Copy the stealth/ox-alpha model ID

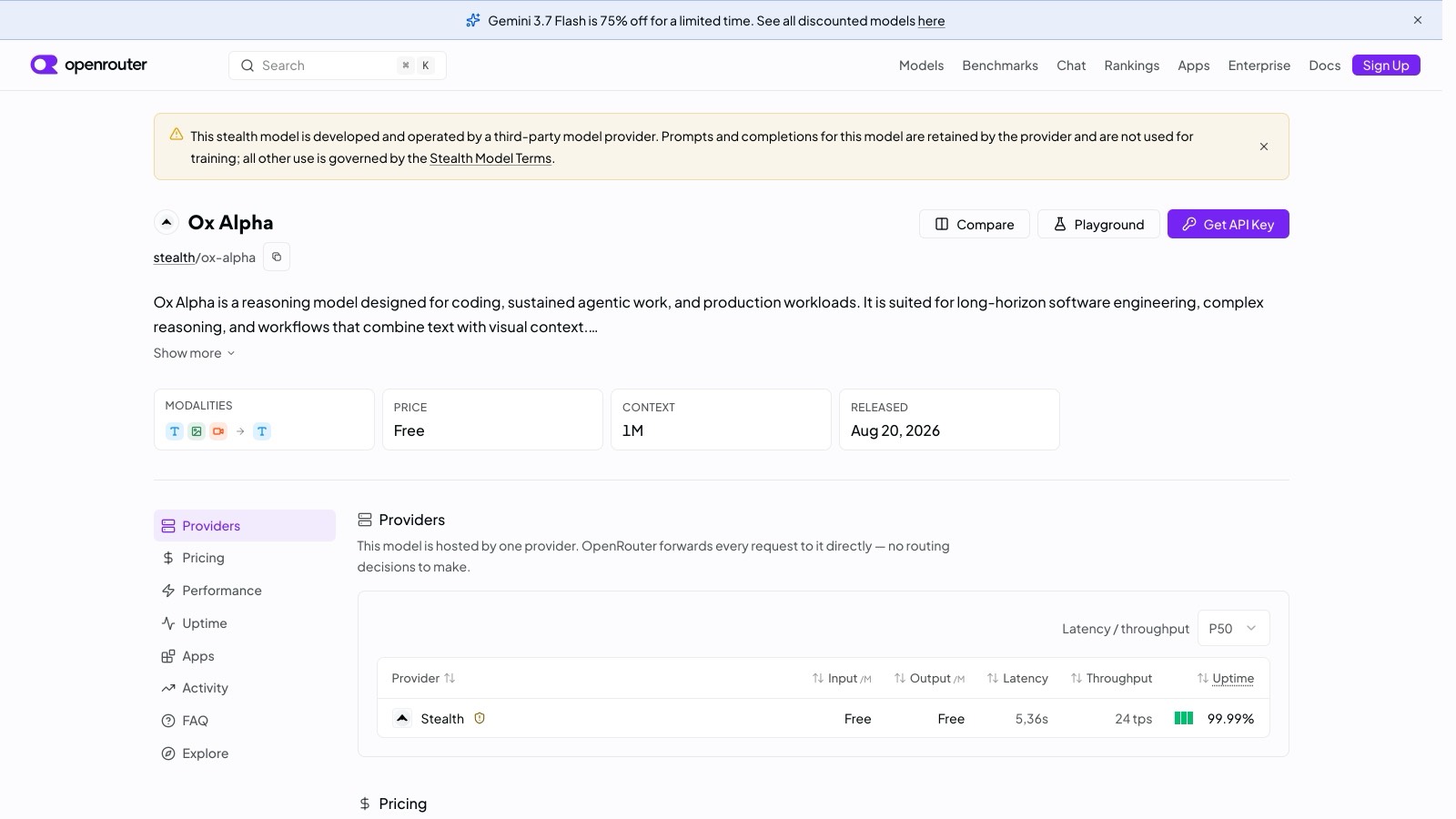(x=277, y=258)
